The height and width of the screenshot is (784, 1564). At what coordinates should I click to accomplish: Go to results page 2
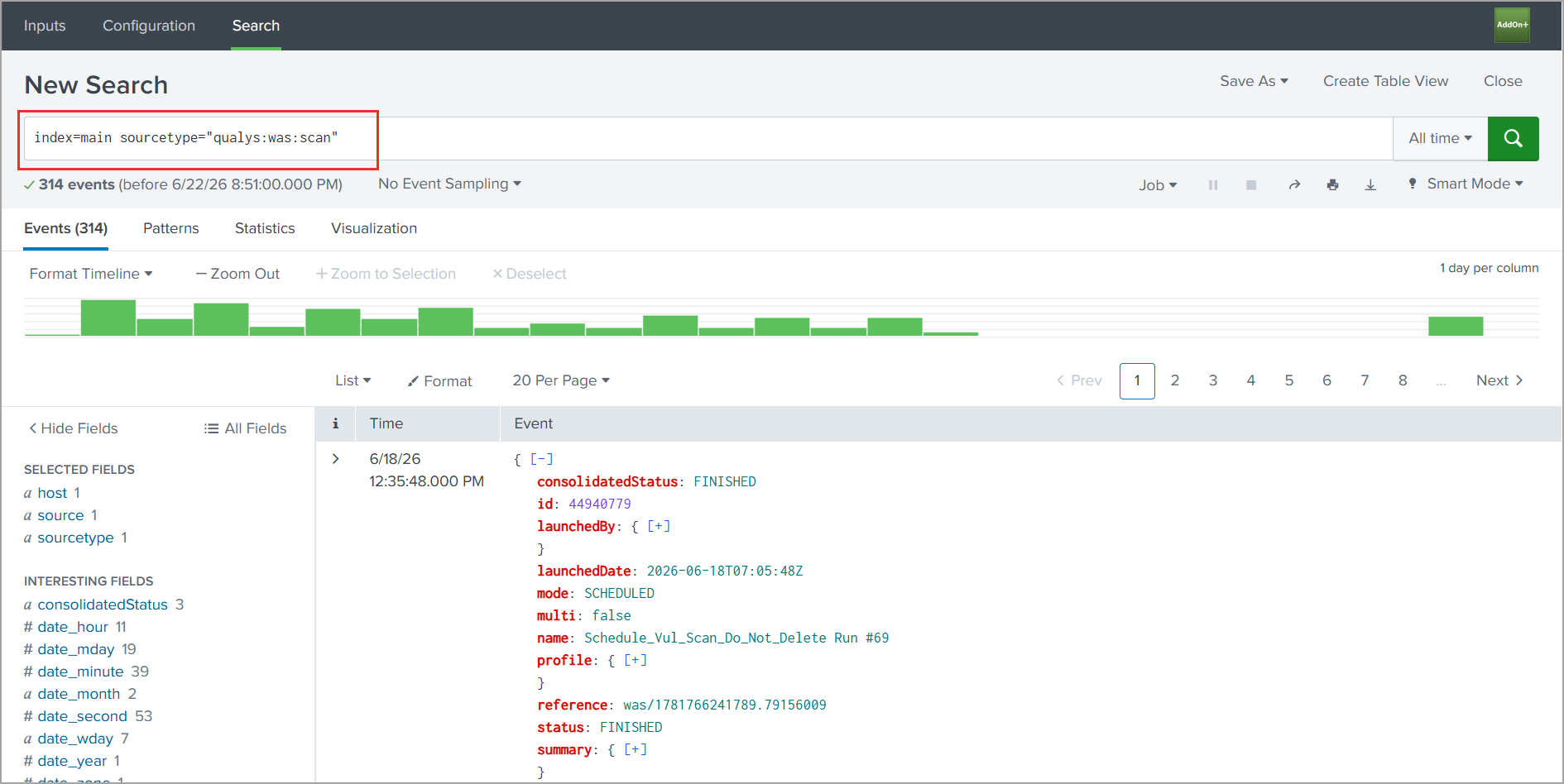pyautogui.click(x=1175, y=380)
